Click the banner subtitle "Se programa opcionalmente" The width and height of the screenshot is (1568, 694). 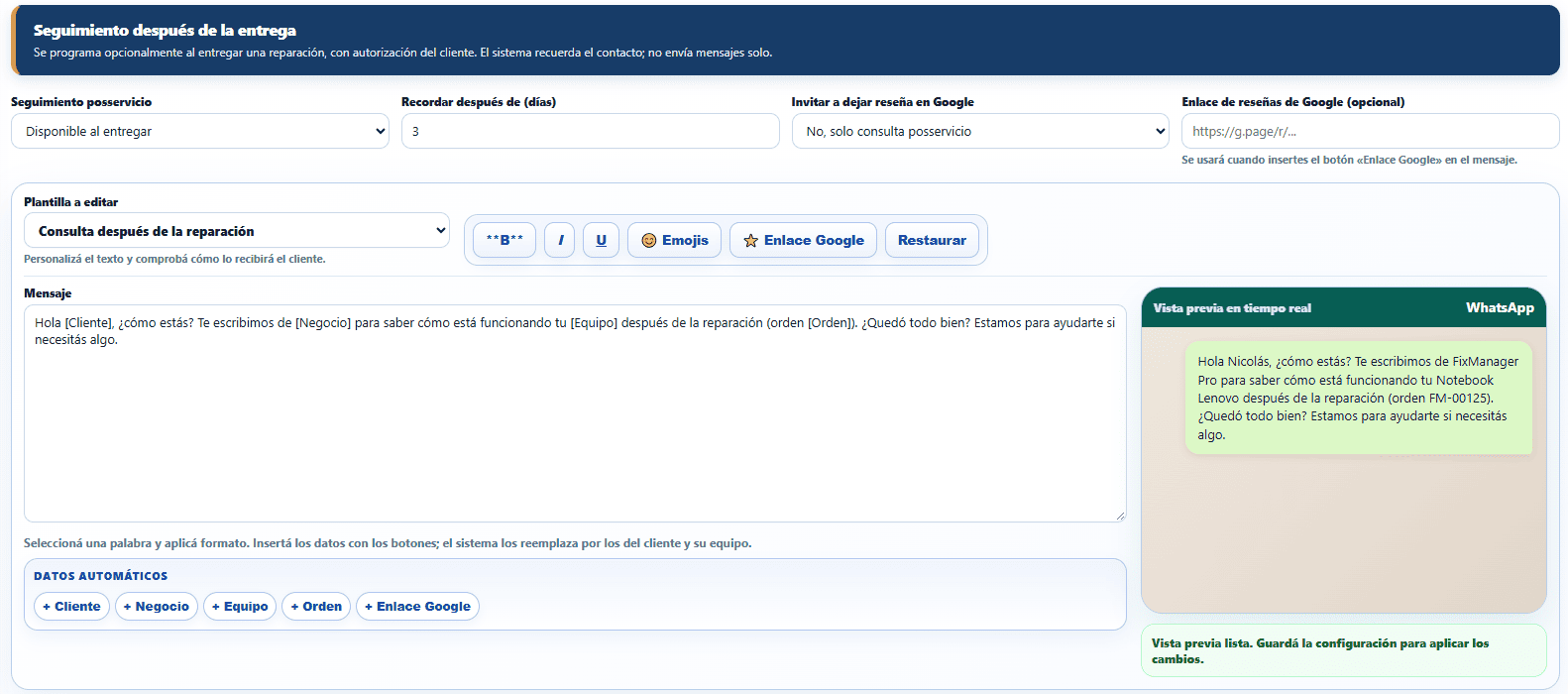403,53
